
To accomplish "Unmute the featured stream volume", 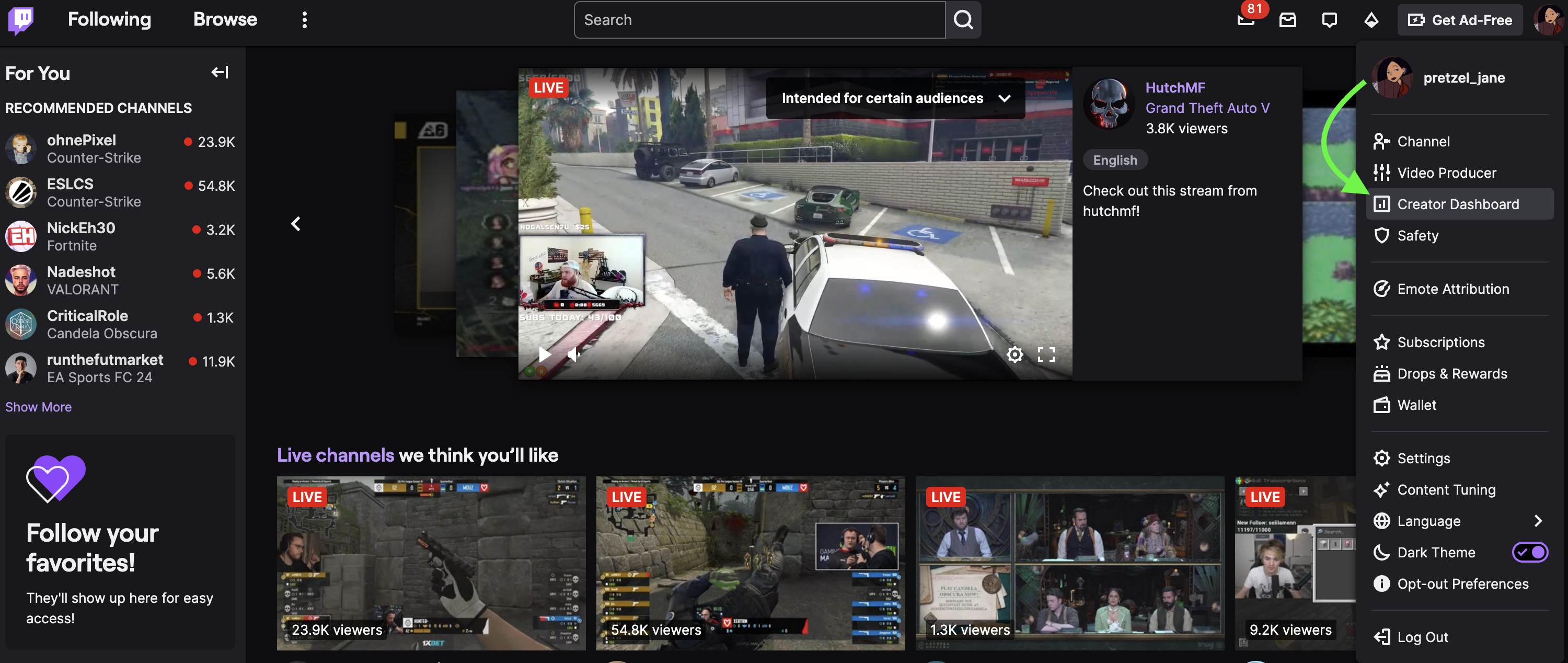I will coord(573,355).
